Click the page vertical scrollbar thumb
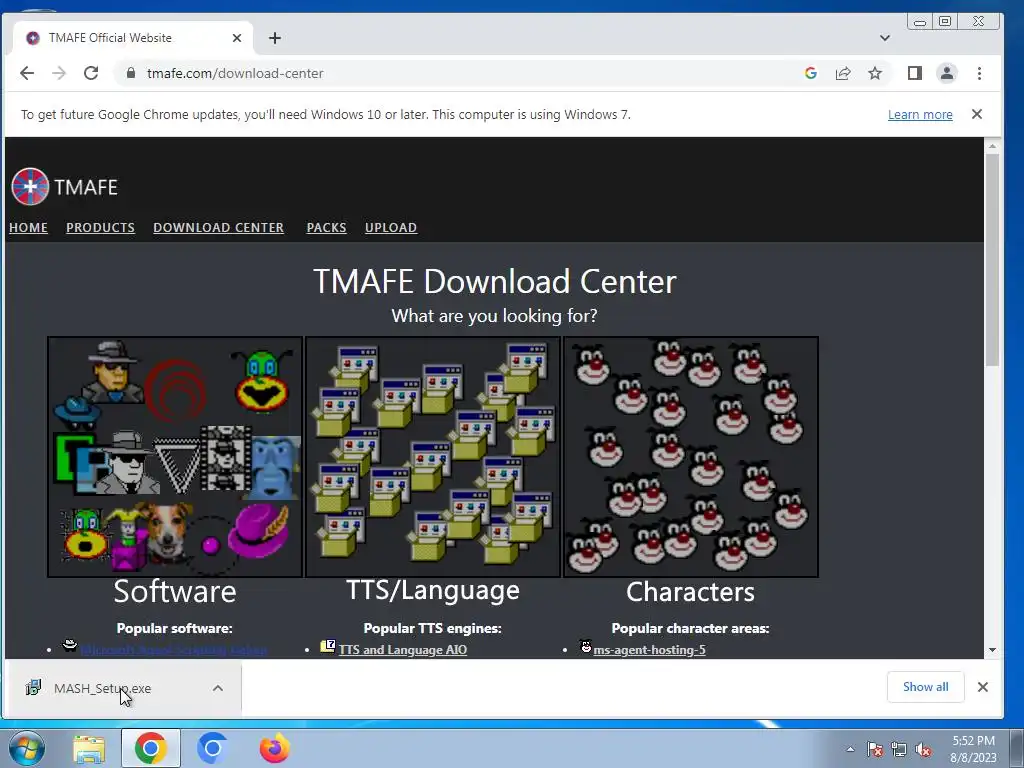The image size is (1024, 768). point(993,260)
